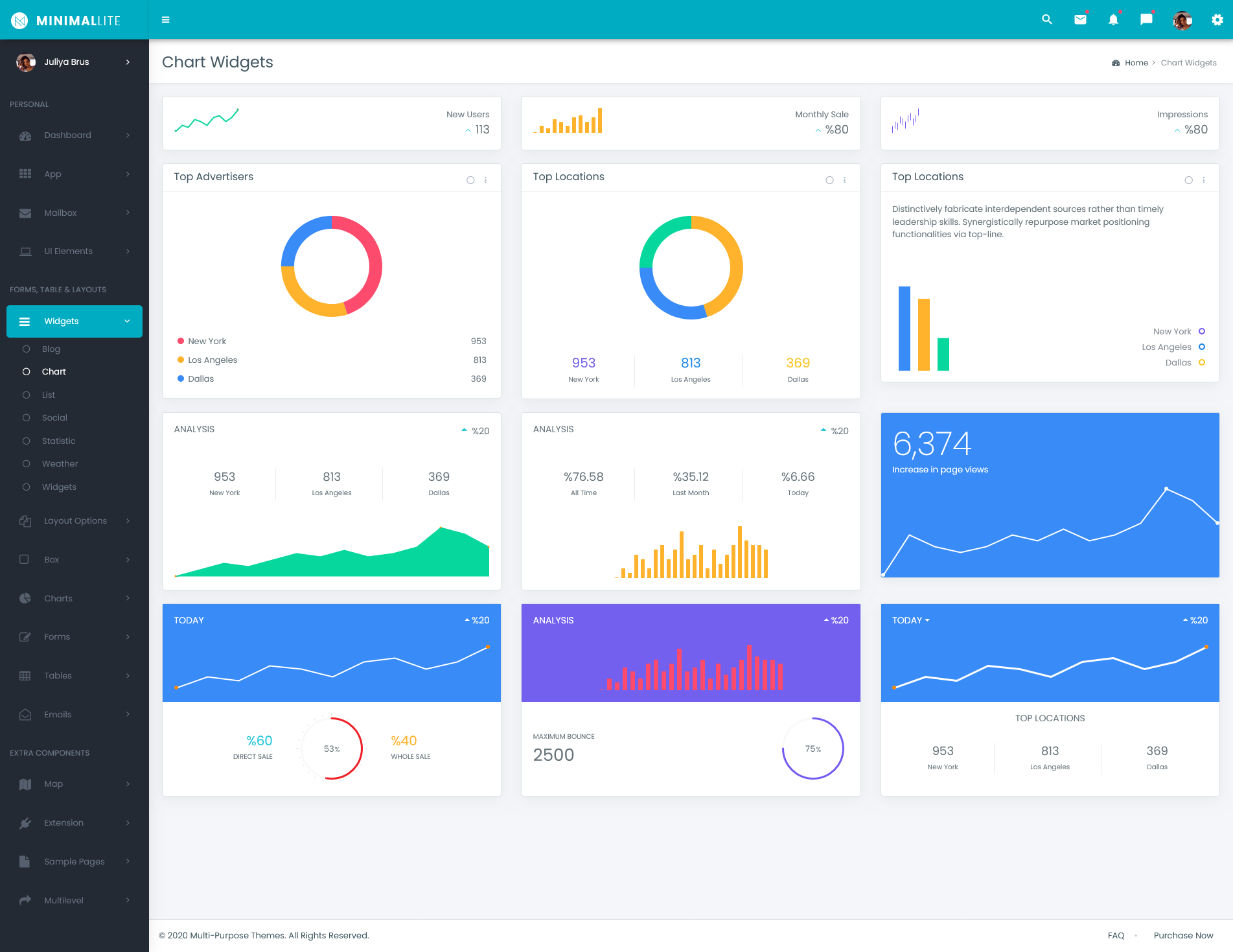Screen dimensions: 1233x952
Task: Click the Layout Options icon in the sidebar
Action: tap(25, 521)
